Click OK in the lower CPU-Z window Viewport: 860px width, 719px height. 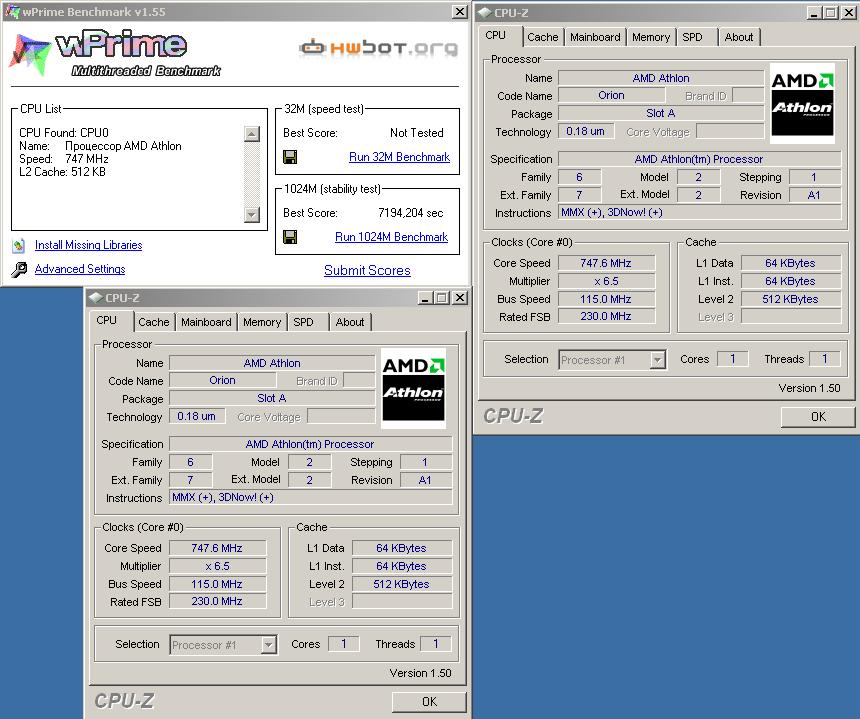(x=429, y=701)
